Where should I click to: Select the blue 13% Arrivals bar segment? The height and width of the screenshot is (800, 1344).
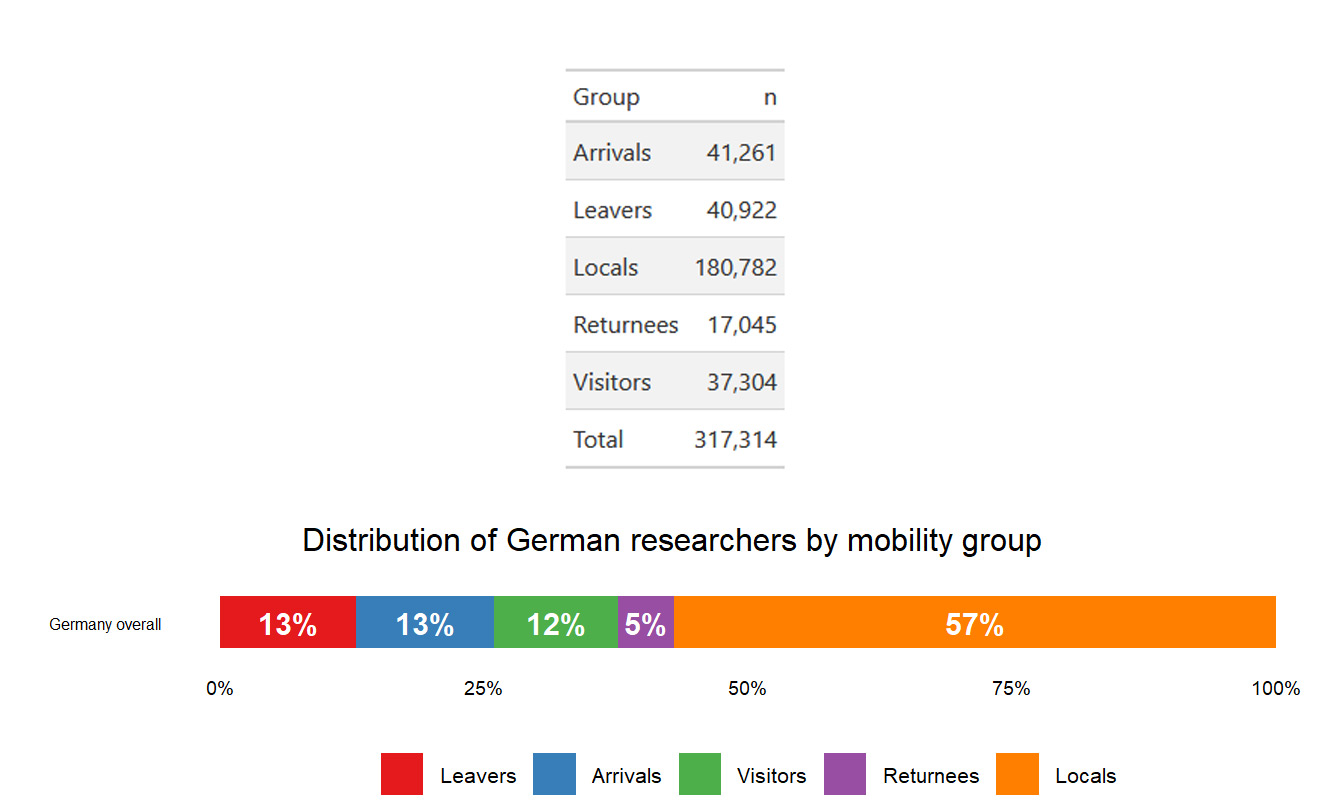tap(425, 622)
